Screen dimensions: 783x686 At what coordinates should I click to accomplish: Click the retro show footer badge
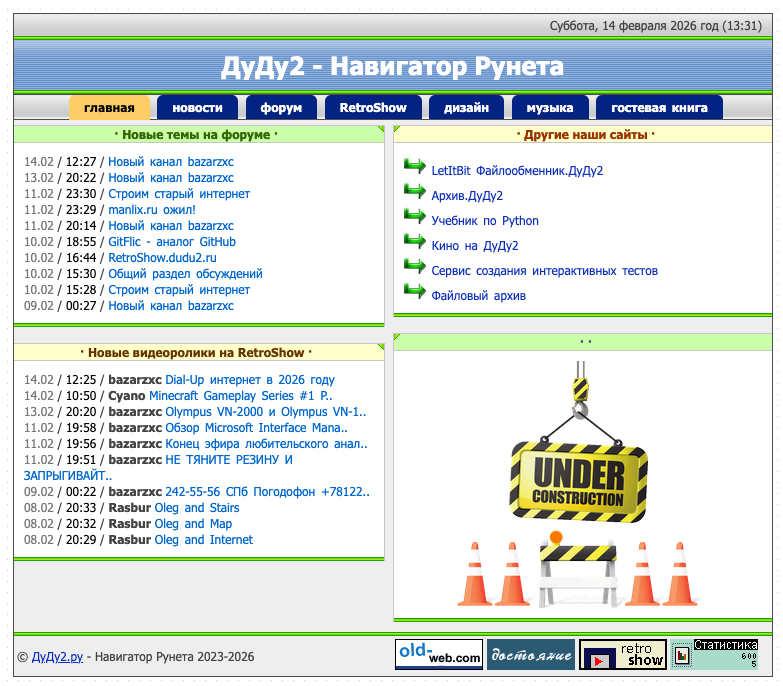pyautogui.click(x=622, y=655)
